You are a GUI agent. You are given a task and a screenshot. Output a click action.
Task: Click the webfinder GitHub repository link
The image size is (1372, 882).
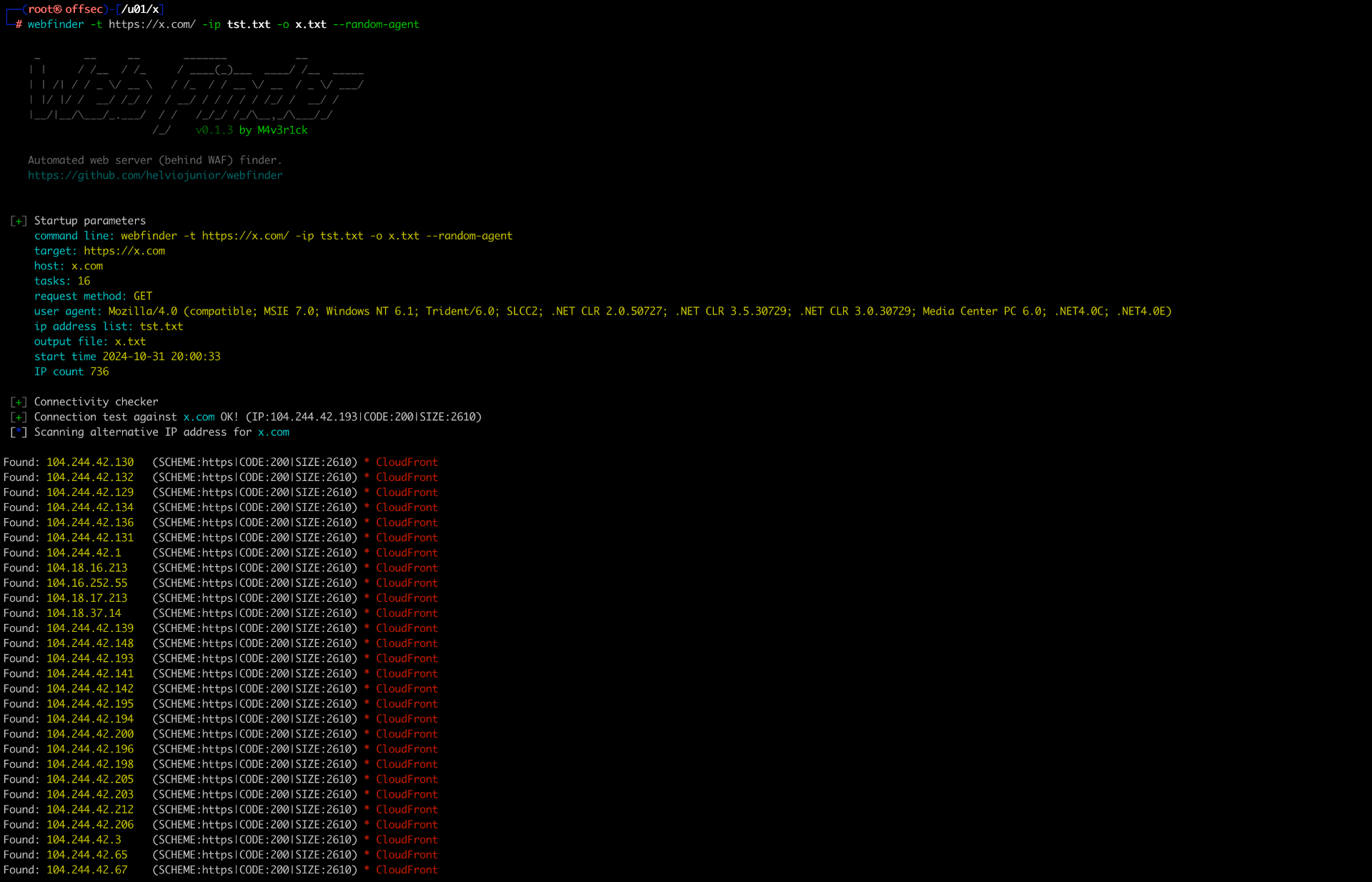tap(155, 175)
